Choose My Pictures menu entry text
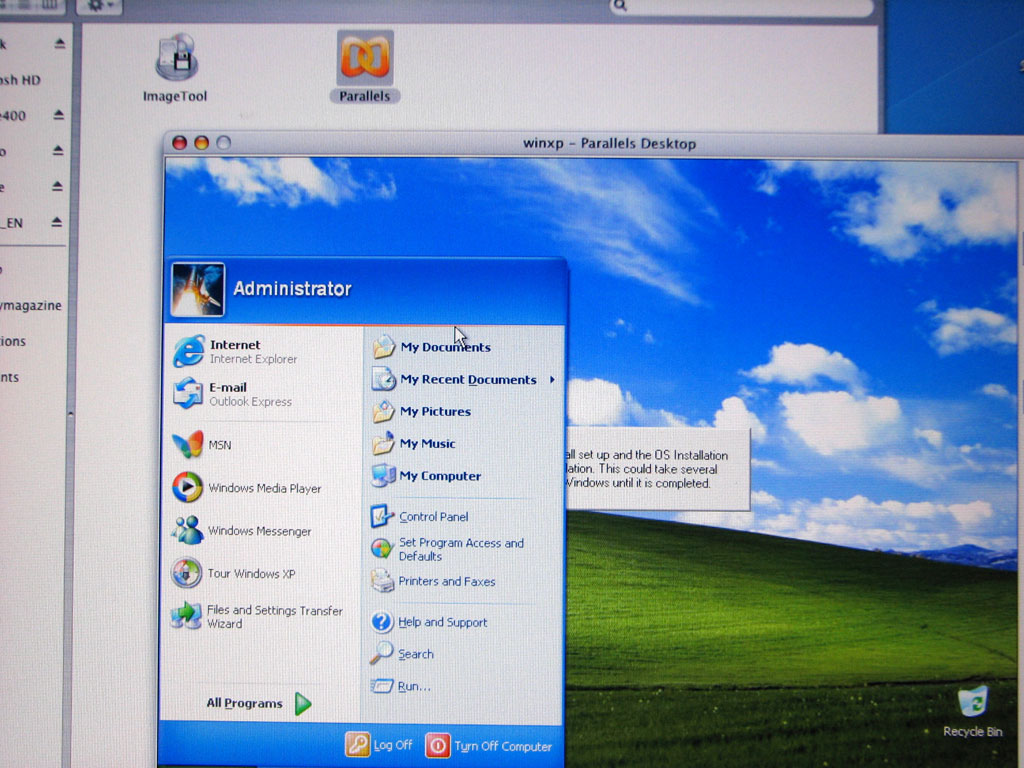 (x=436, y=411)
